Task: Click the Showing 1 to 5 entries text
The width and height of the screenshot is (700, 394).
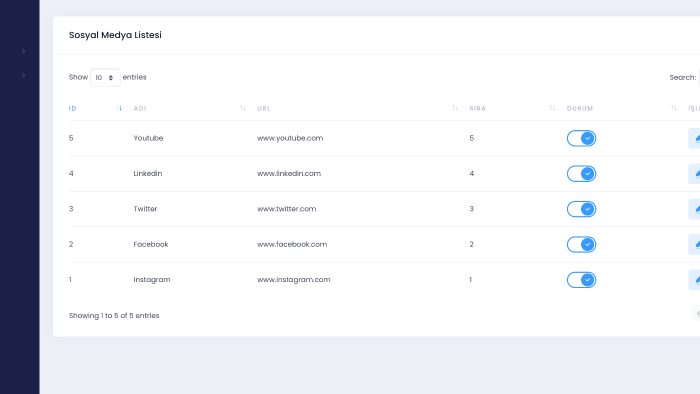Action: (x=114, y=315)
